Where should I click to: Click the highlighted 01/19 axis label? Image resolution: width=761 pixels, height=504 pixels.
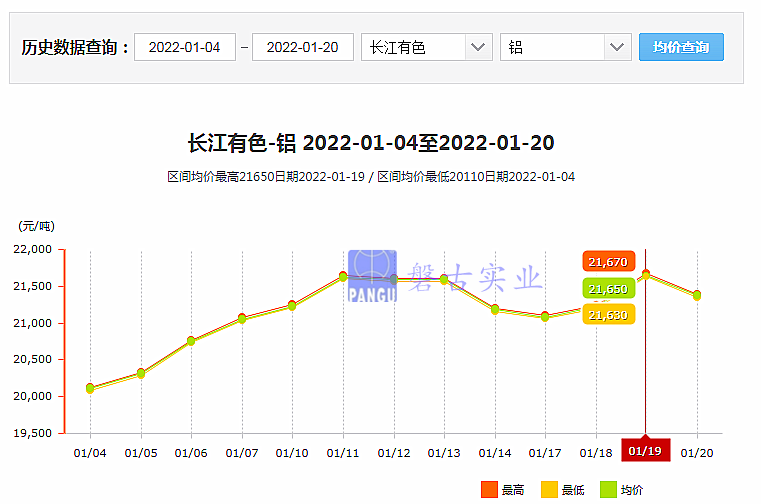[x=645, y=451]
